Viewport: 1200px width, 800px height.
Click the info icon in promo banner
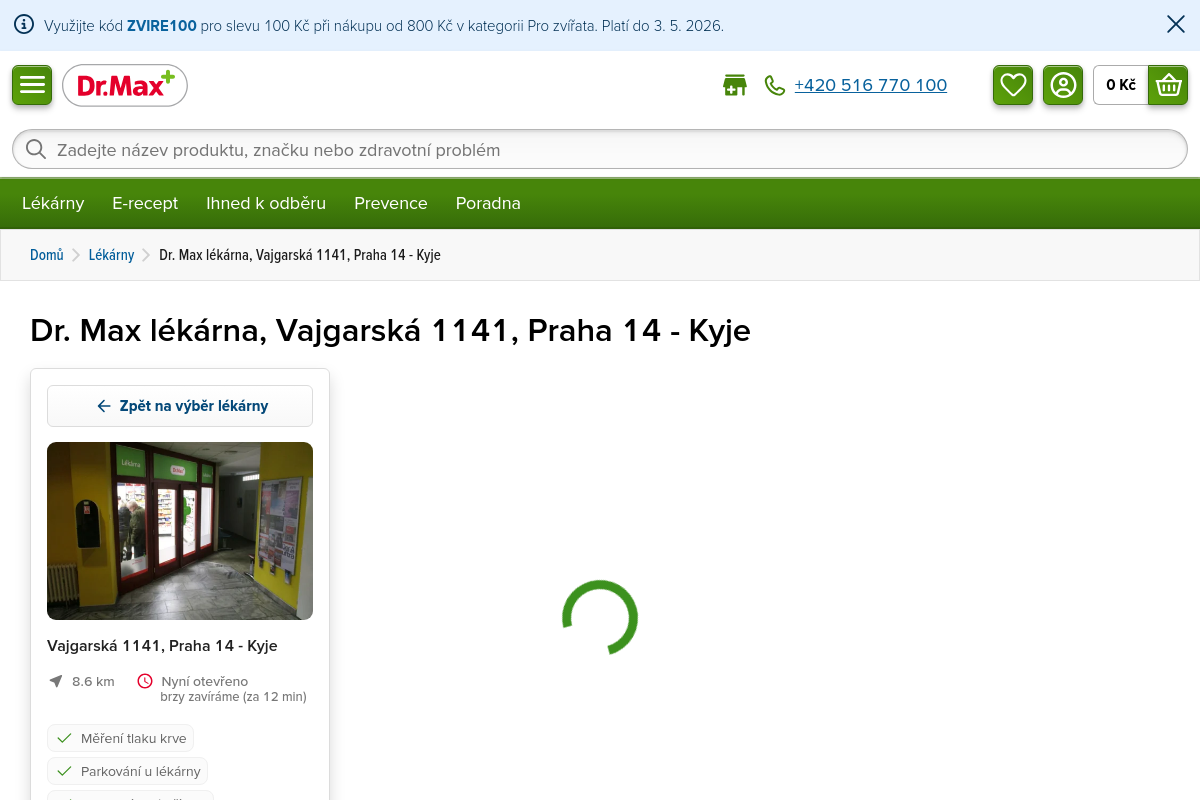[24, 25]
